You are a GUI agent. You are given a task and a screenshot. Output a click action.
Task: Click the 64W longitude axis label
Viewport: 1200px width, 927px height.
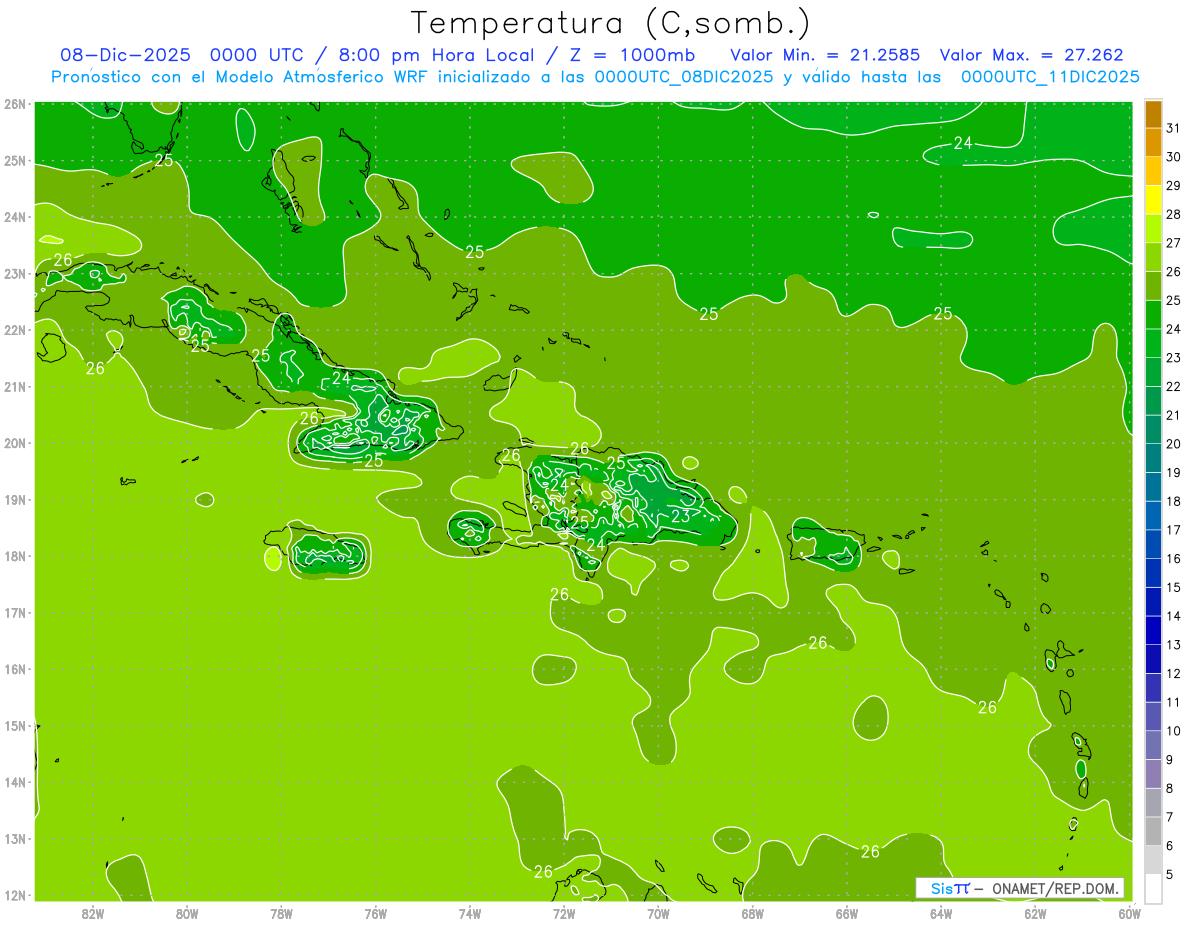click(940, 913)
